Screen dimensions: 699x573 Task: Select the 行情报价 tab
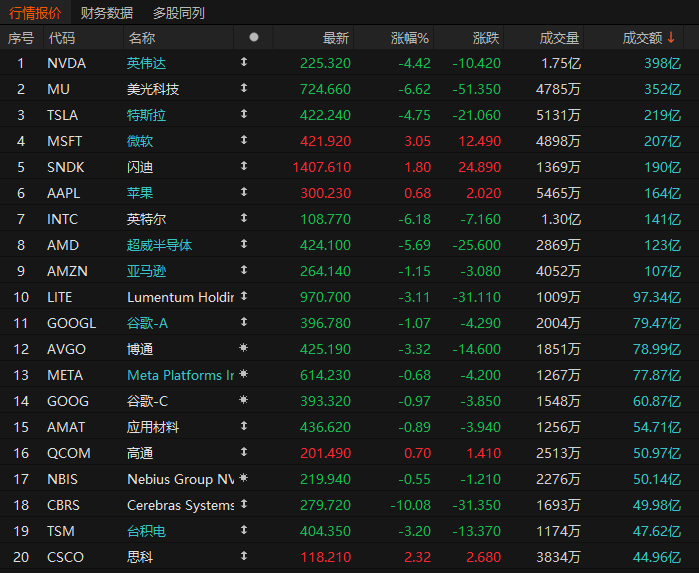pyautogui.click(x=35, y=13)
